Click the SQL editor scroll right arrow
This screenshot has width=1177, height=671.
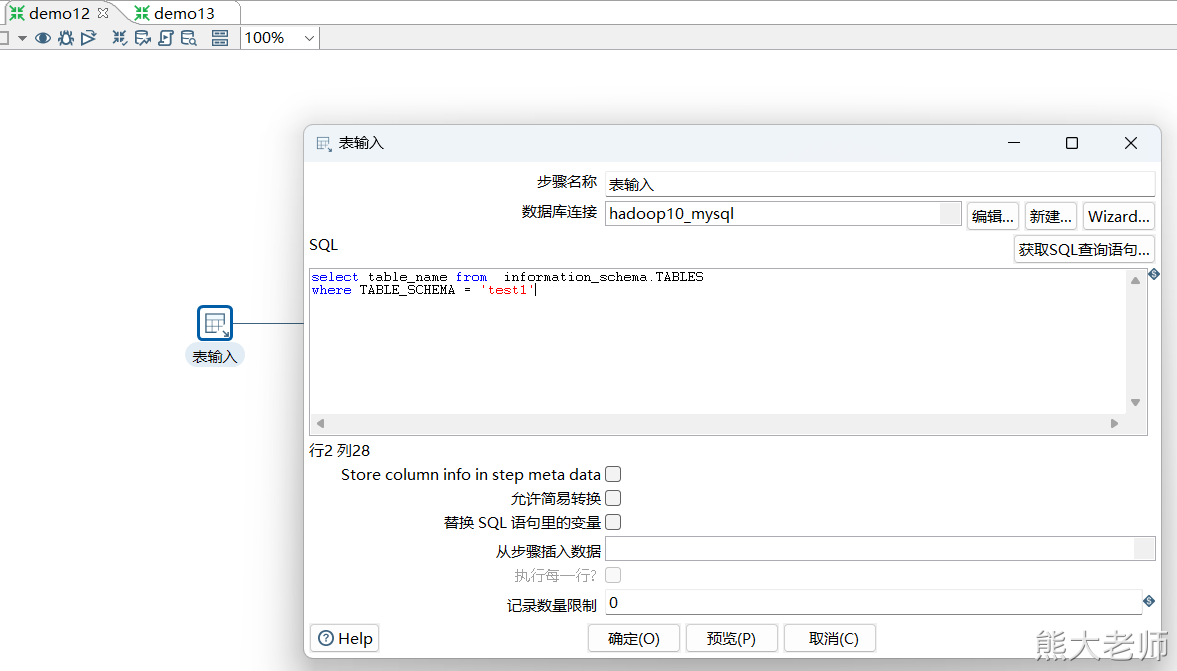(x=1114, y=423)
